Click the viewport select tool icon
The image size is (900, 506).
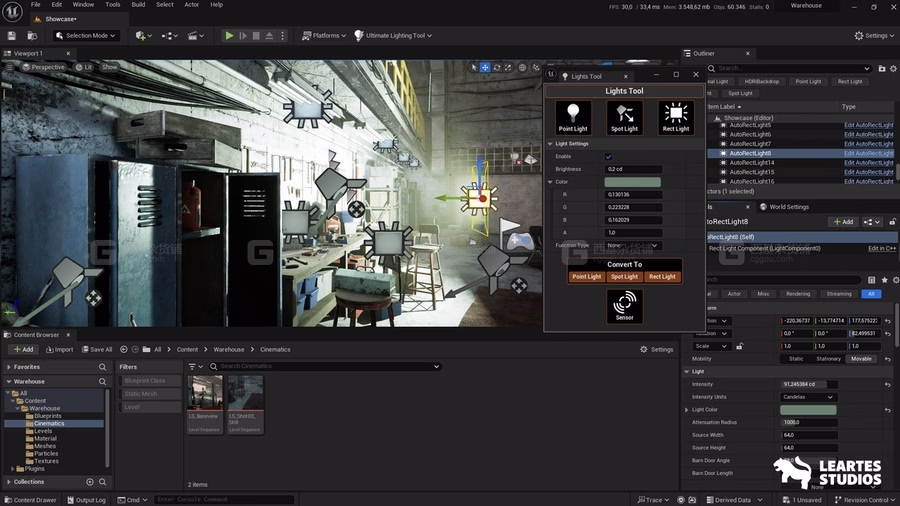click(x=474, y=67)
